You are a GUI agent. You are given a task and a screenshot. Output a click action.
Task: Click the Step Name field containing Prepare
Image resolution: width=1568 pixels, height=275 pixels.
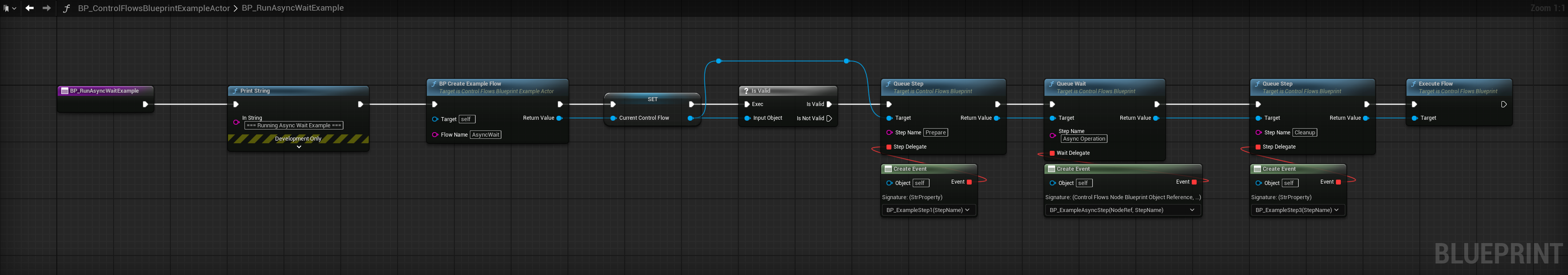936,133
